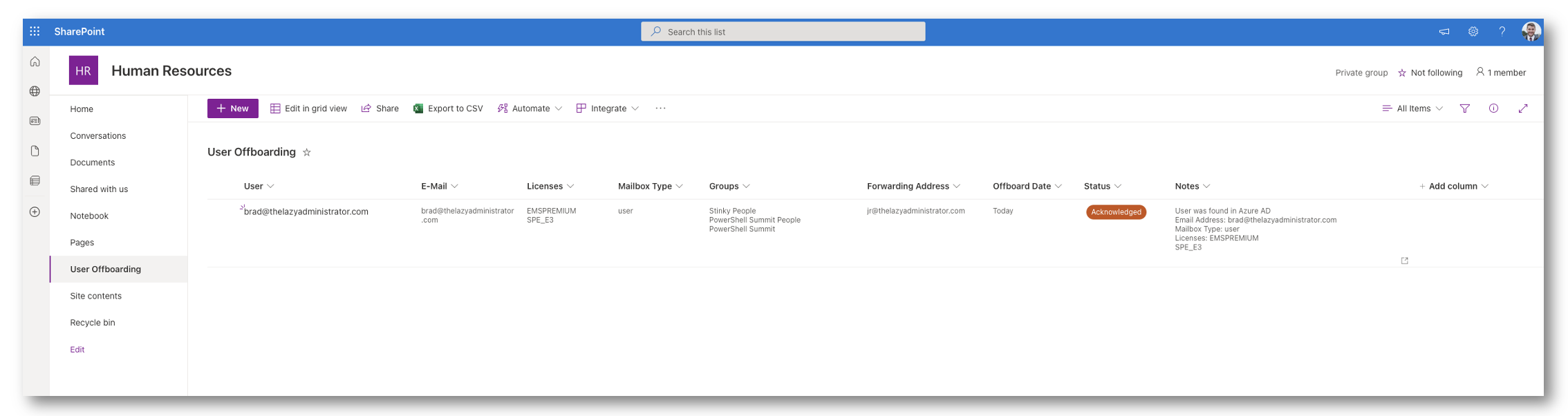Open the filter pane funnel icon

tap(1464, 108)
